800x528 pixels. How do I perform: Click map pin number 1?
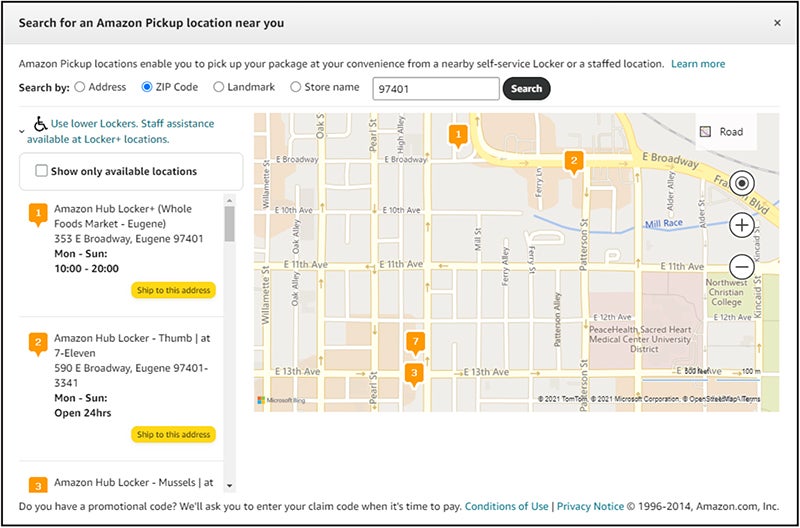click(458, 135)
